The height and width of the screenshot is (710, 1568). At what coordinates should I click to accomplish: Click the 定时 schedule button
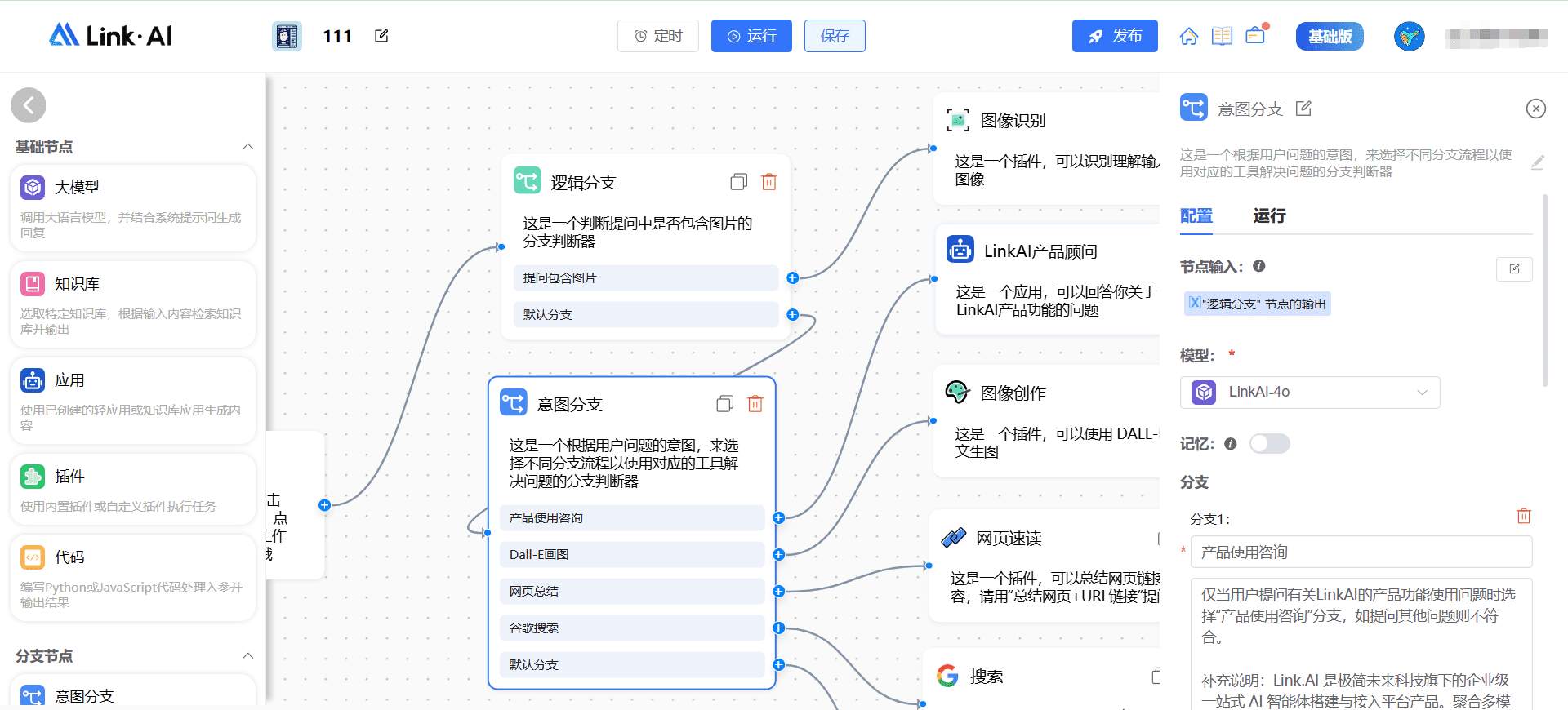pyautogui.click(x=657, y=36)
